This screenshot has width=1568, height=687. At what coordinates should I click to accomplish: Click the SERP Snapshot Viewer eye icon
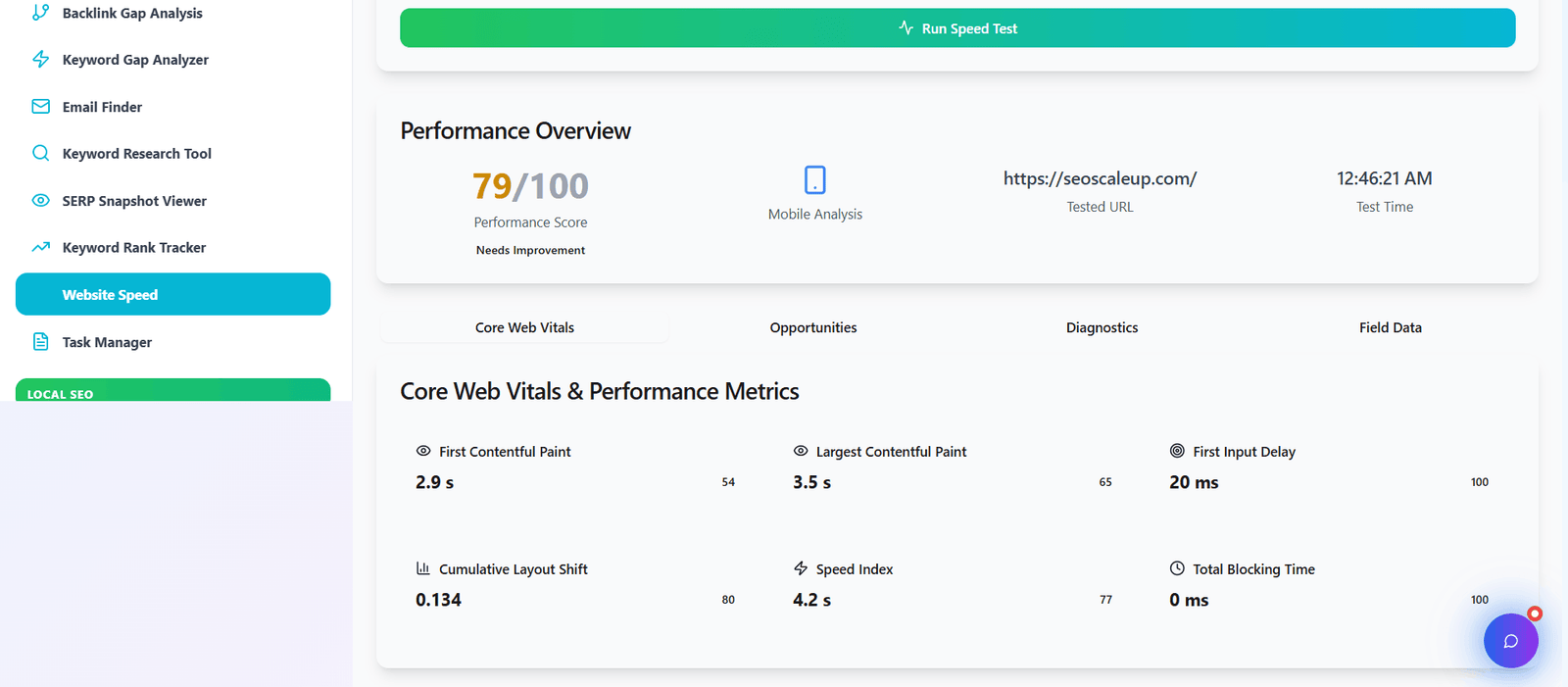tap(40, 200)
